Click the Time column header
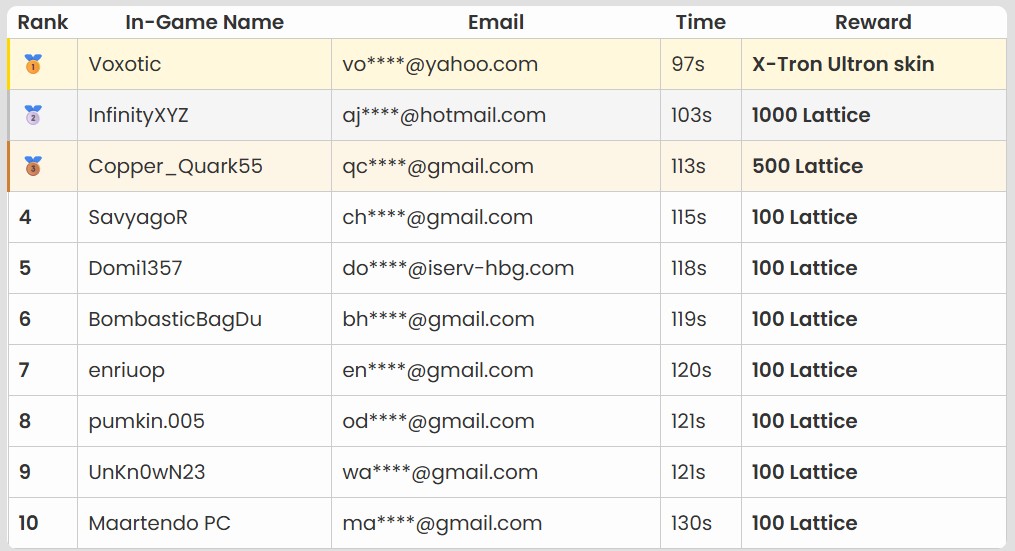The height and width of the screenshot is (551, 1015). click(x=701, y=22)
